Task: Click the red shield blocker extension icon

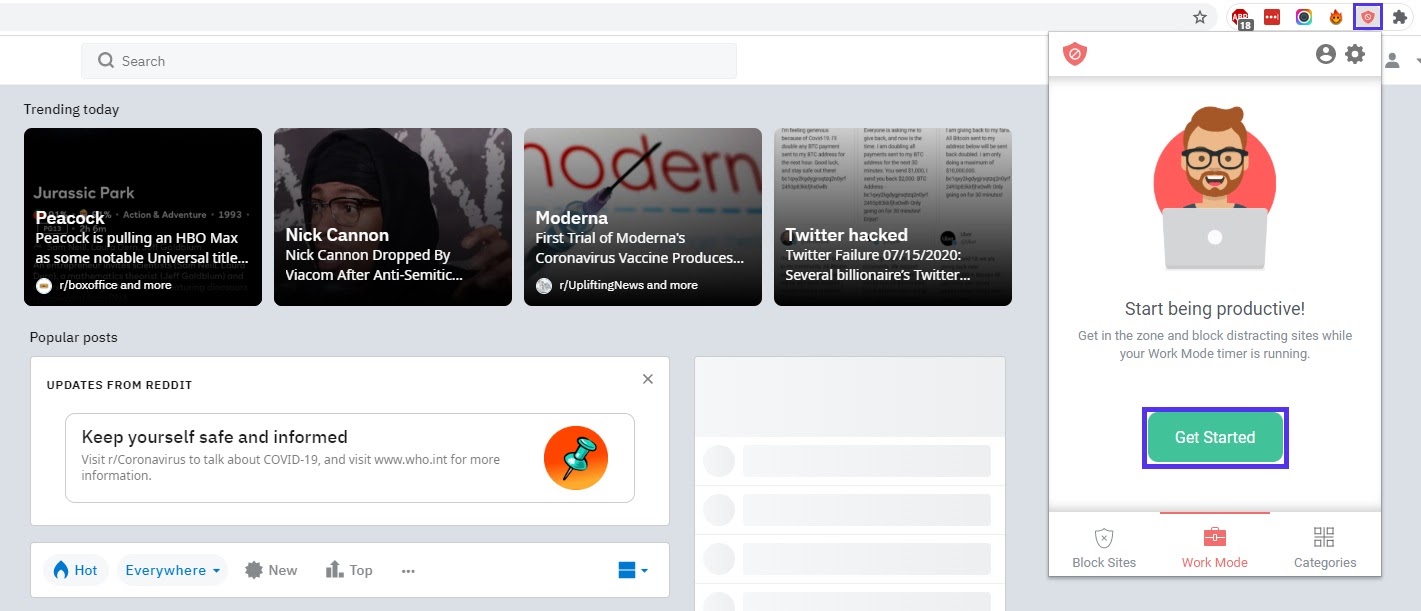Action: pos(1367,16)
